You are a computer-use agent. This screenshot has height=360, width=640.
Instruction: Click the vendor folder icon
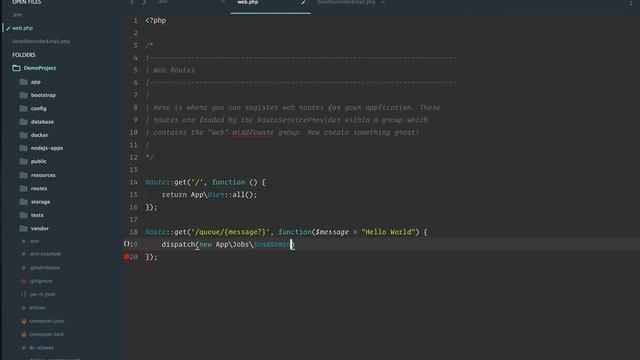point(24,229)
